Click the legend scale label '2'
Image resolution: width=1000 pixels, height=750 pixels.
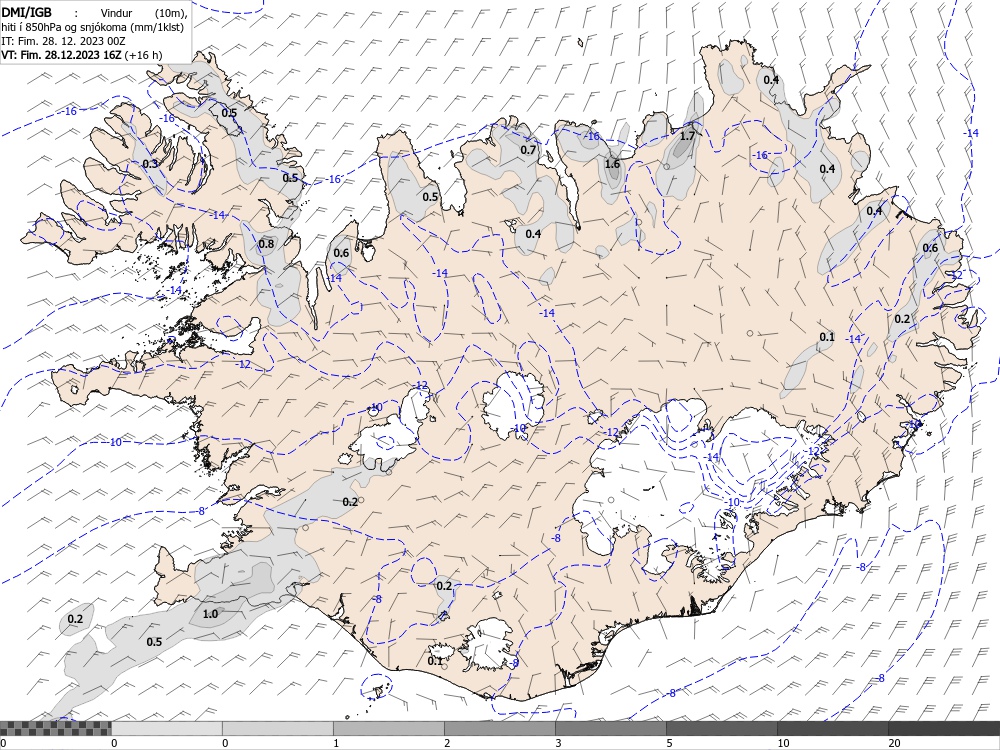(x=447, y=743)
